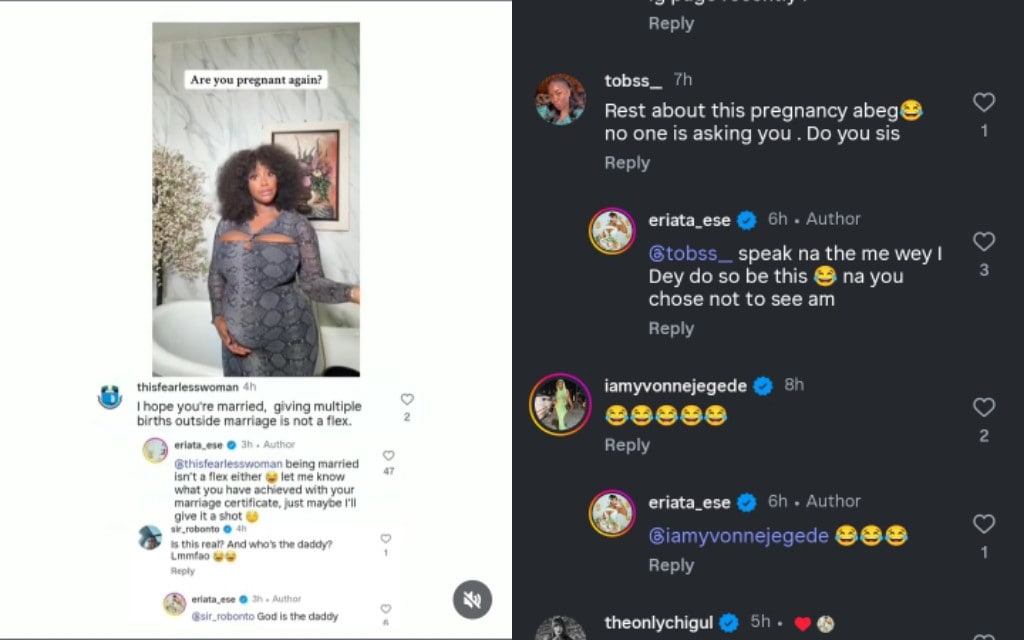Open the pregnant woman video post

pyautogui.click(x=256, y=200)
